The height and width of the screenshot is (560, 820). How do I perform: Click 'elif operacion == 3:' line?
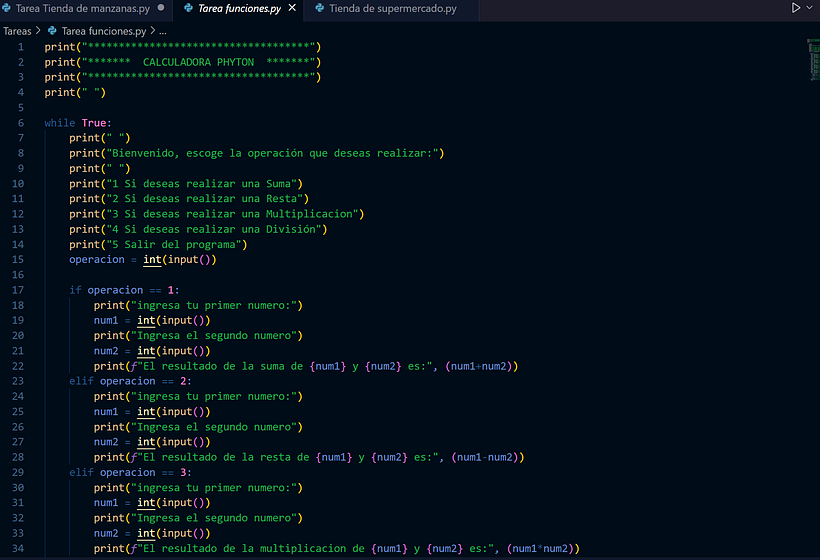130,472
